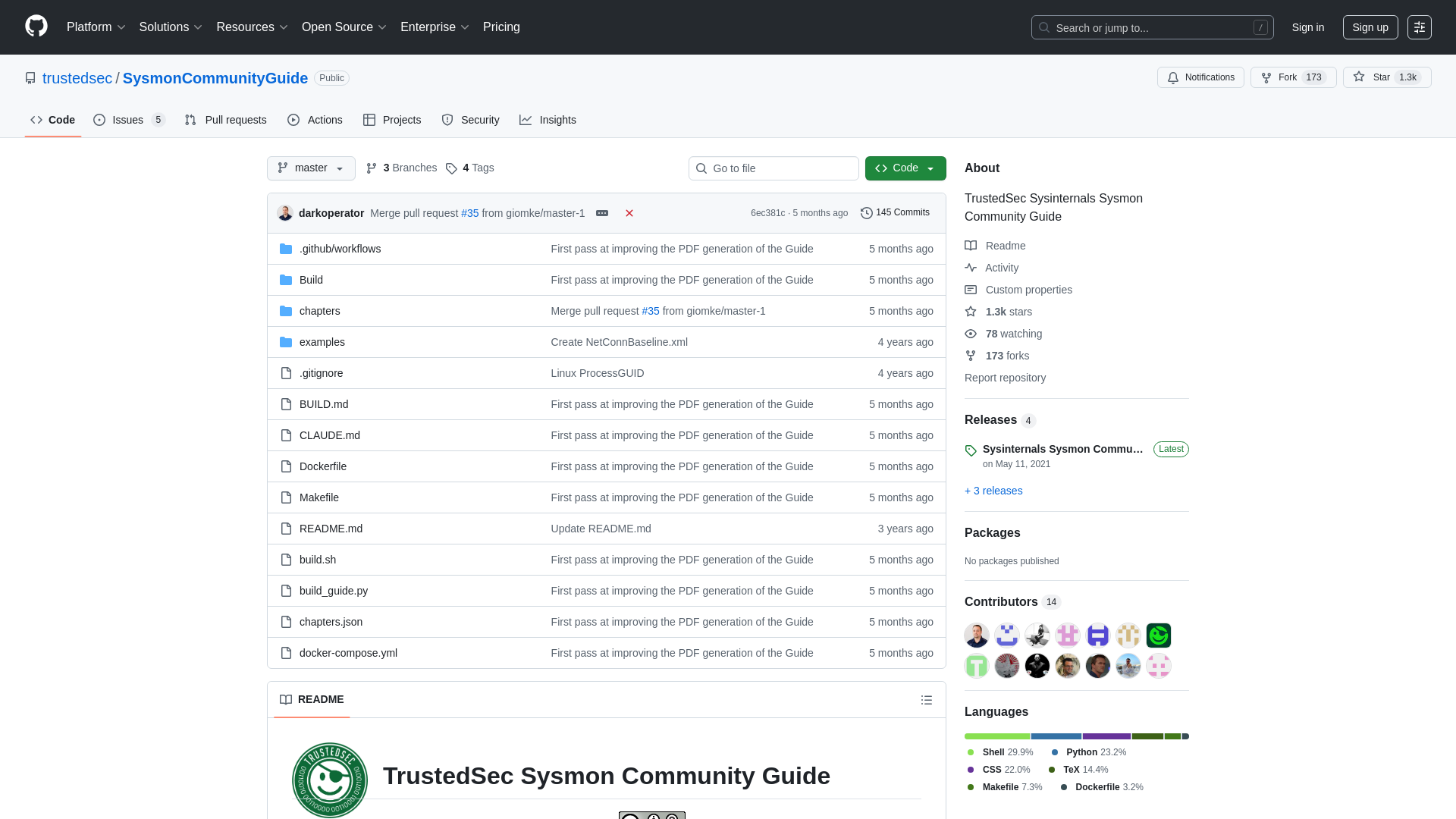Viewport: 1456px width, 819px height.
Task: Open commit history via 145 Commits clock icon
Action: (x=867, y=212)
